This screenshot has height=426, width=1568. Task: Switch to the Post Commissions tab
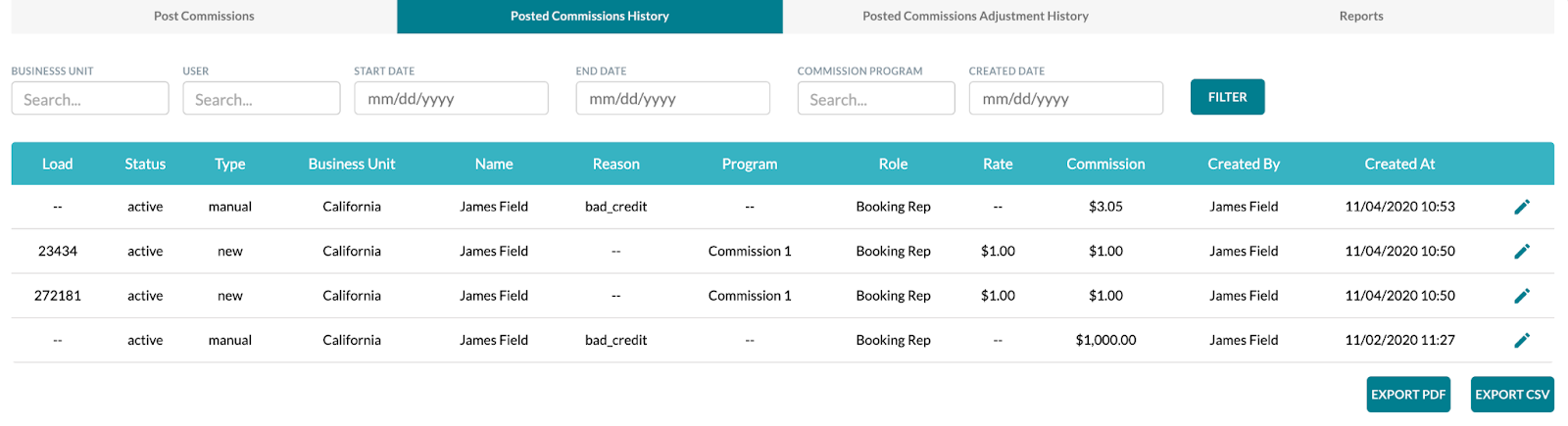click(x=204, y=17)
